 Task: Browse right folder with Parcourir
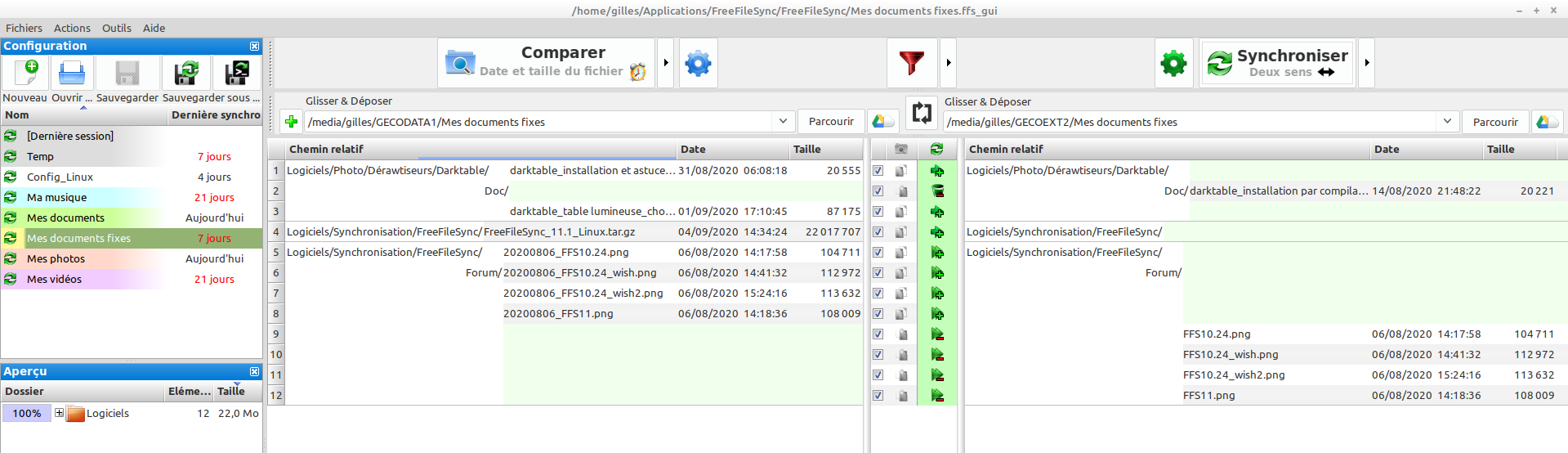(x=1495, y=122)
